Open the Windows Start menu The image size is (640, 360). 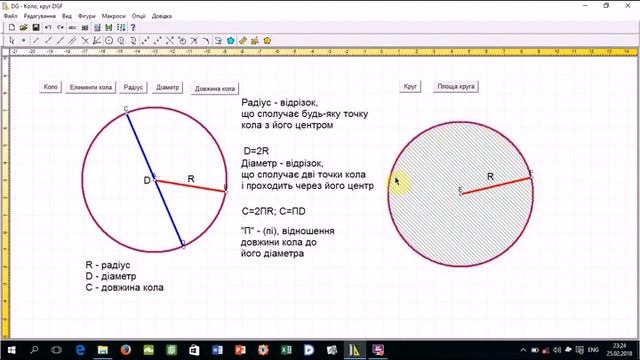(11, 350)
